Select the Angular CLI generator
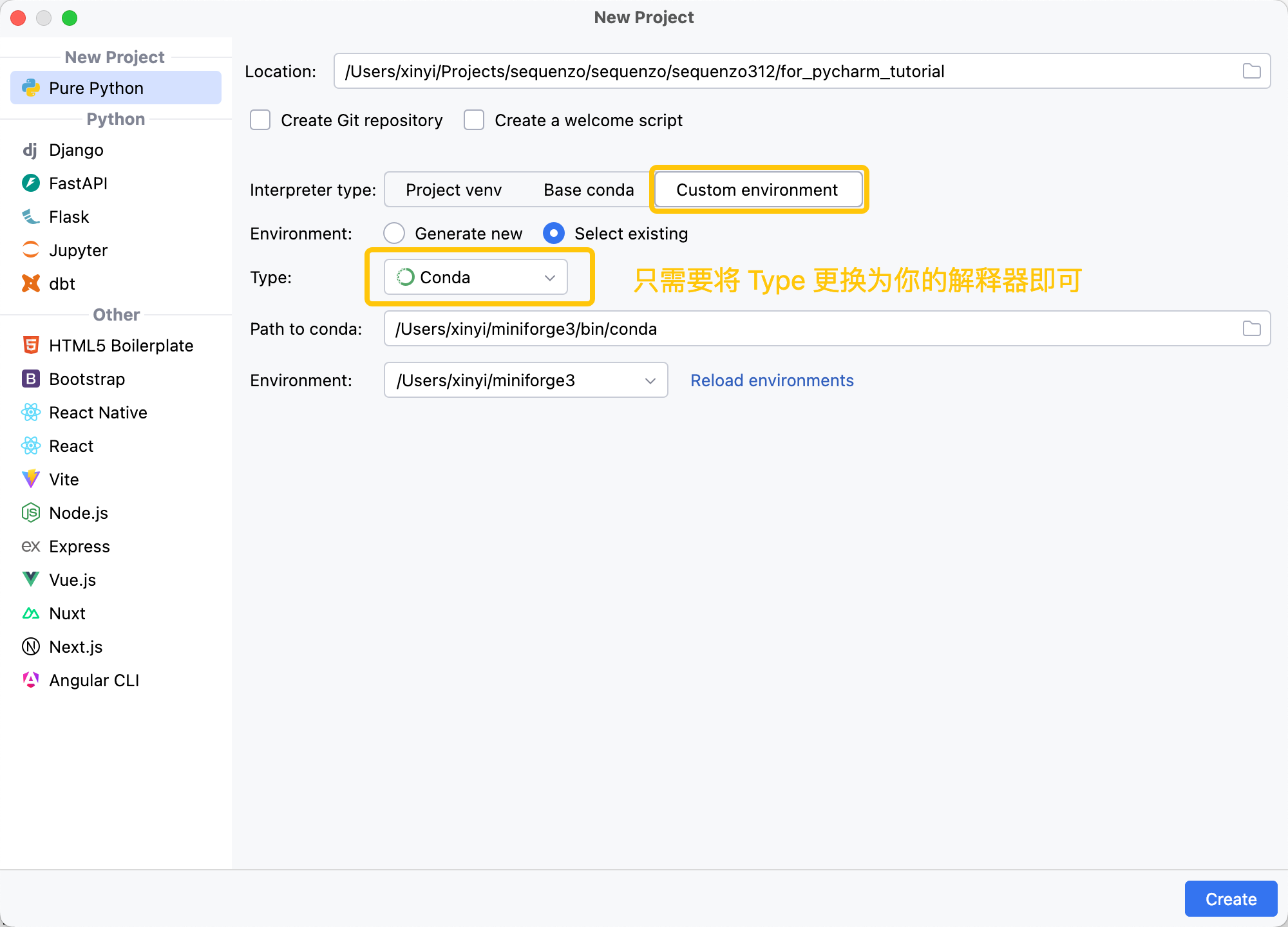 click(x=94, y=680)
